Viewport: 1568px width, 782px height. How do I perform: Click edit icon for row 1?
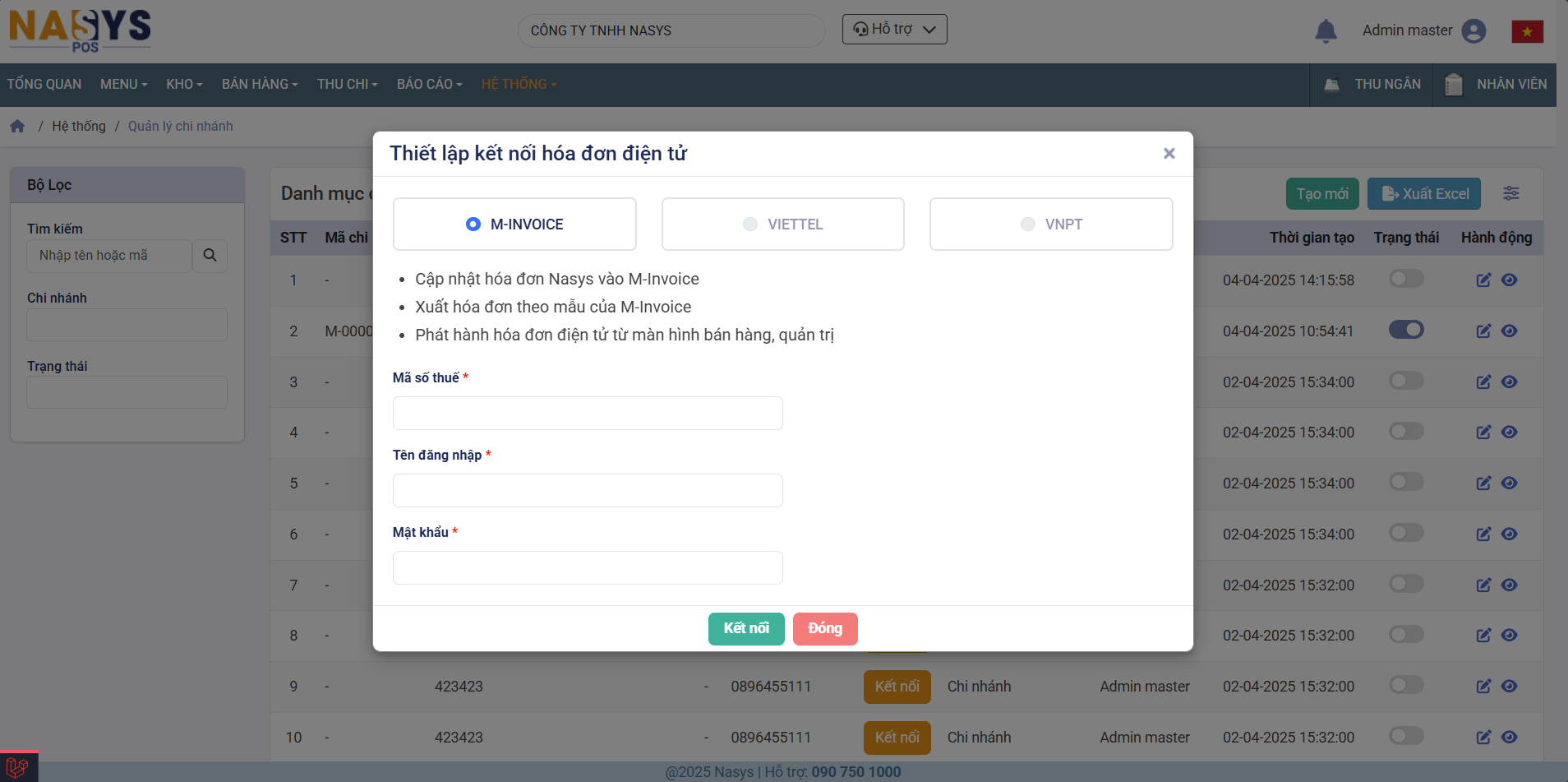tap(1483, 280)
